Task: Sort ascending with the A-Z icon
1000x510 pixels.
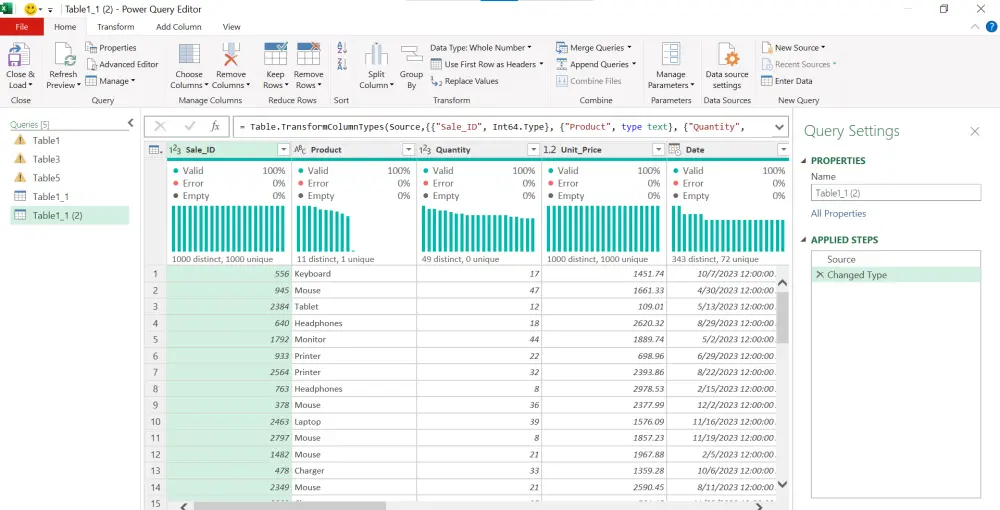Action: tap(342, 47)
